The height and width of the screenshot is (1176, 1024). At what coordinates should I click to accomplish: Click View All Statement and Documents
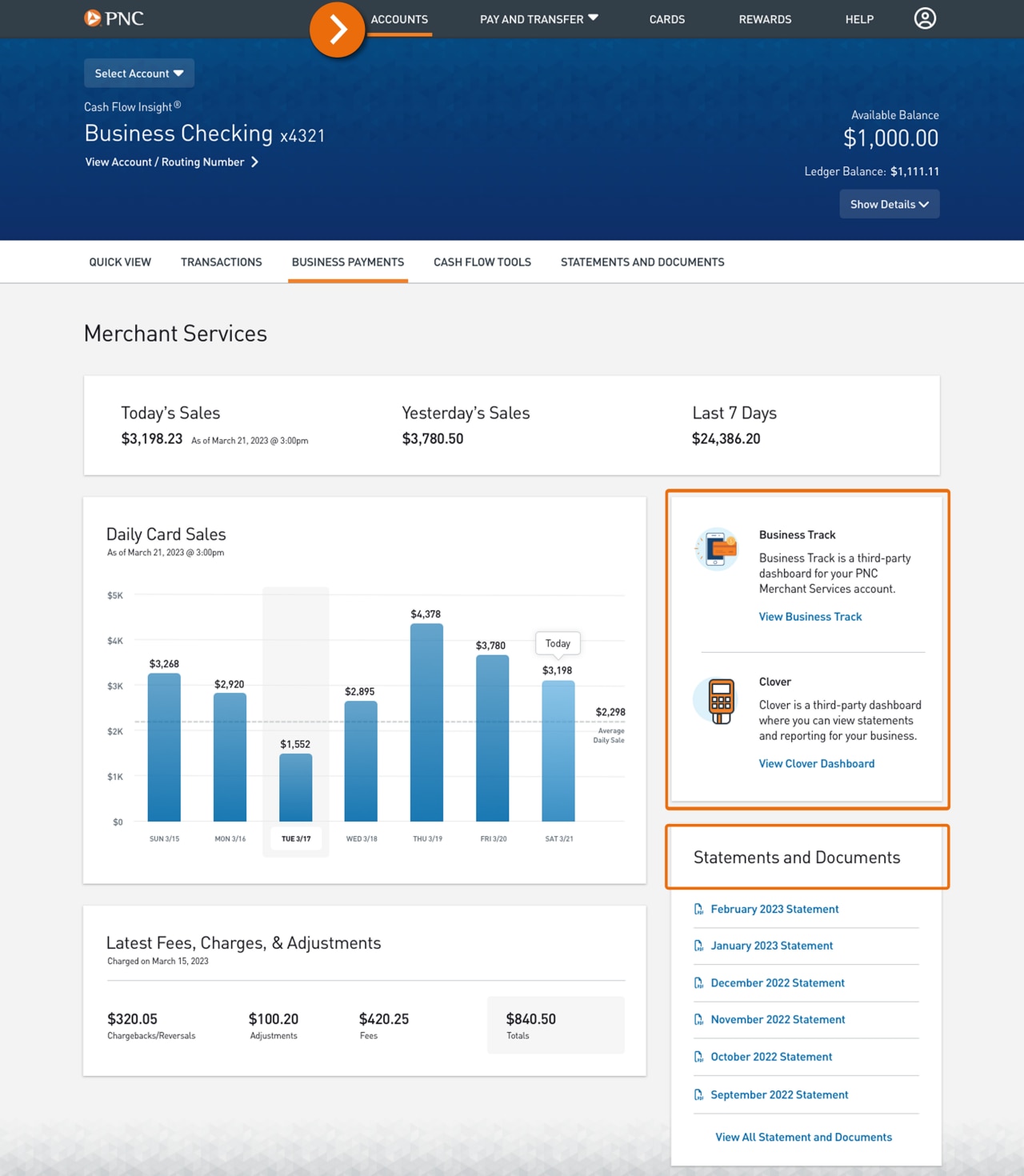[x=803, y=1137]
